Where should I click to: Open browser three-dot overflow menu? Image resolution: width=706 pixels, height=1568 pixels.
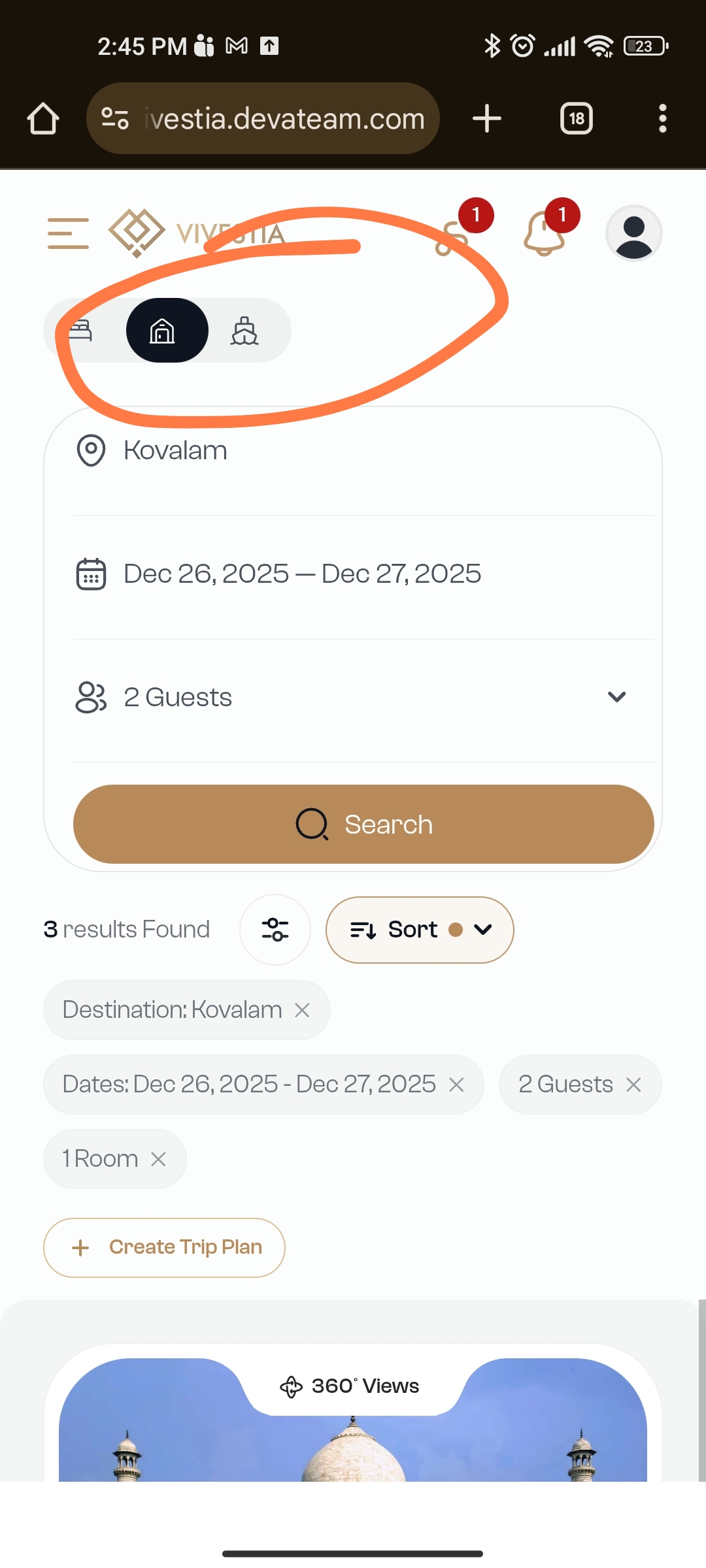[x=662, y=119]
